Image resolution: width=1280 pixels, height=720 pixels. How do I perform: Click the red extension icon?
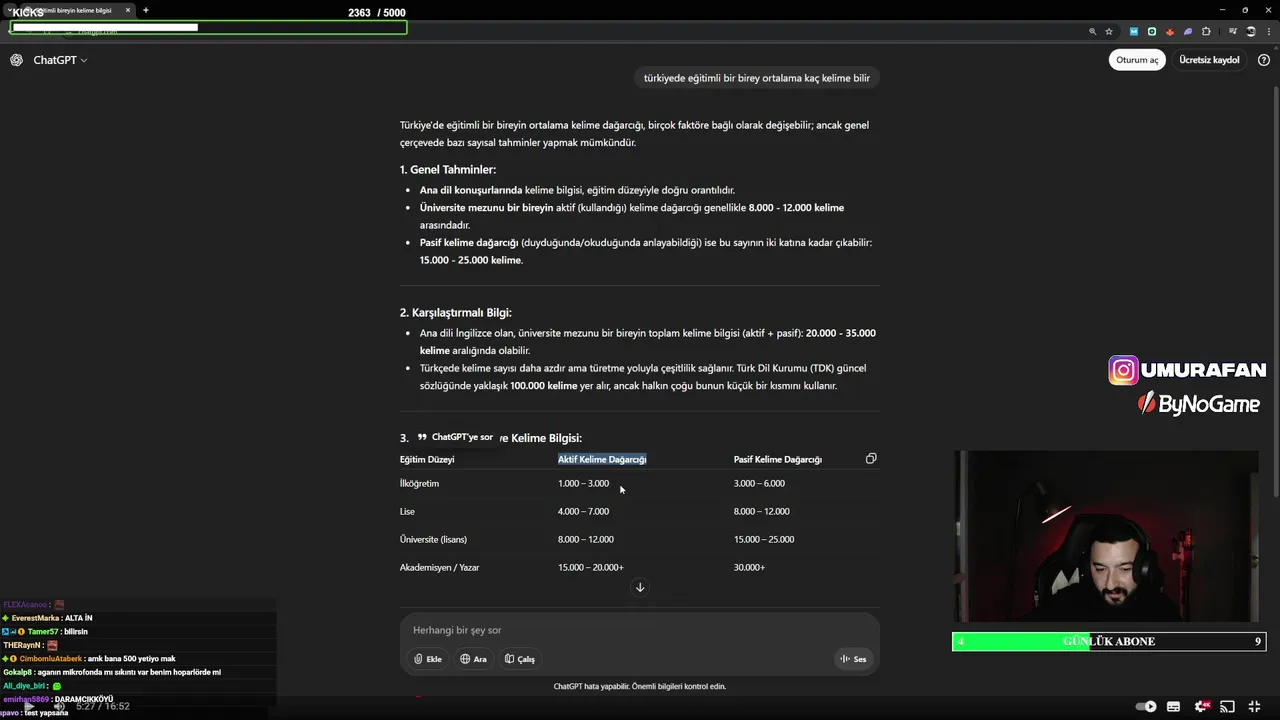tap(1170, 31)
